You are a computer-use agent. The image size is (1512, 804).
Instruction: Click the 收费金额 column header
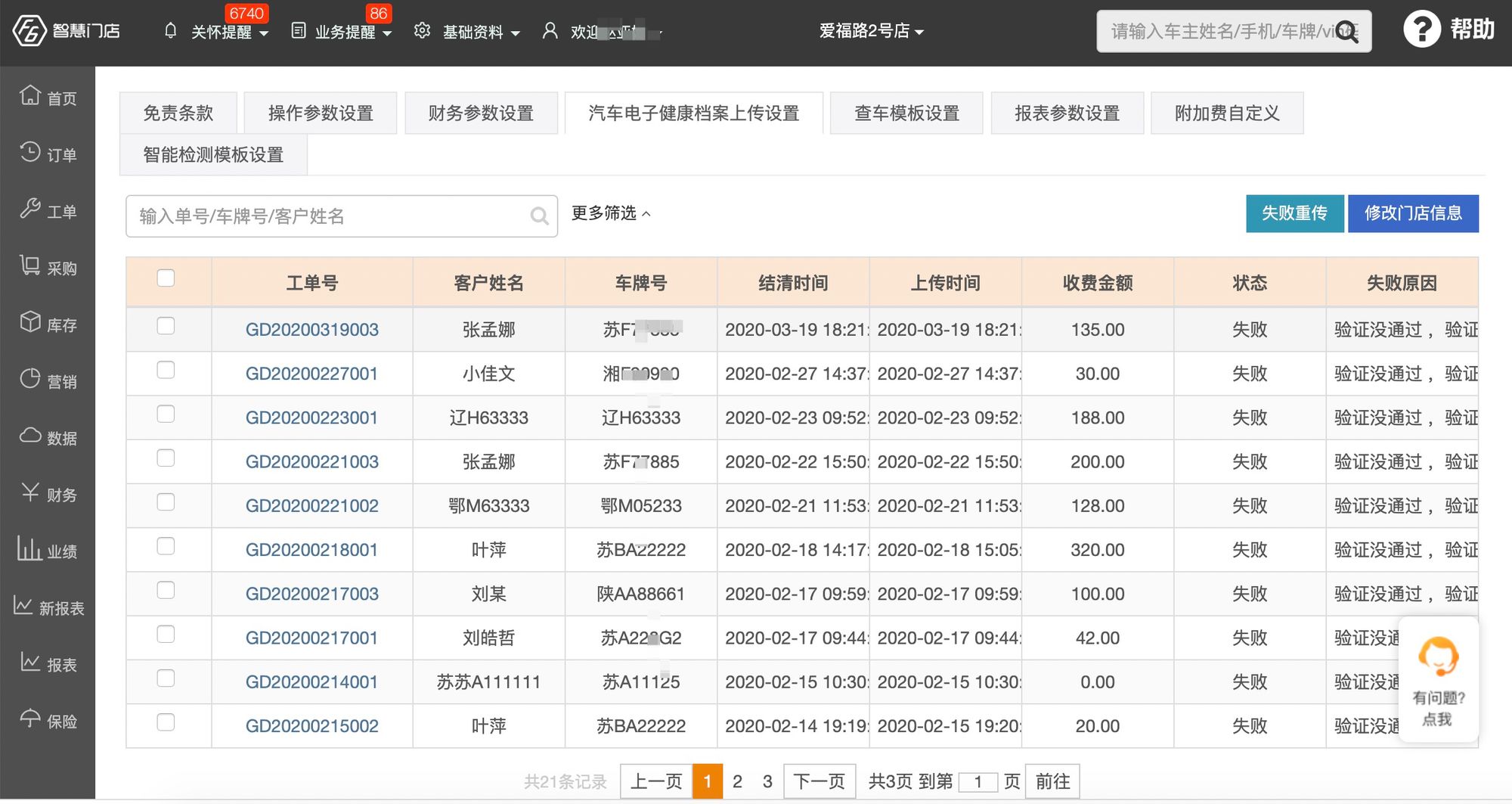[1098, 283]
